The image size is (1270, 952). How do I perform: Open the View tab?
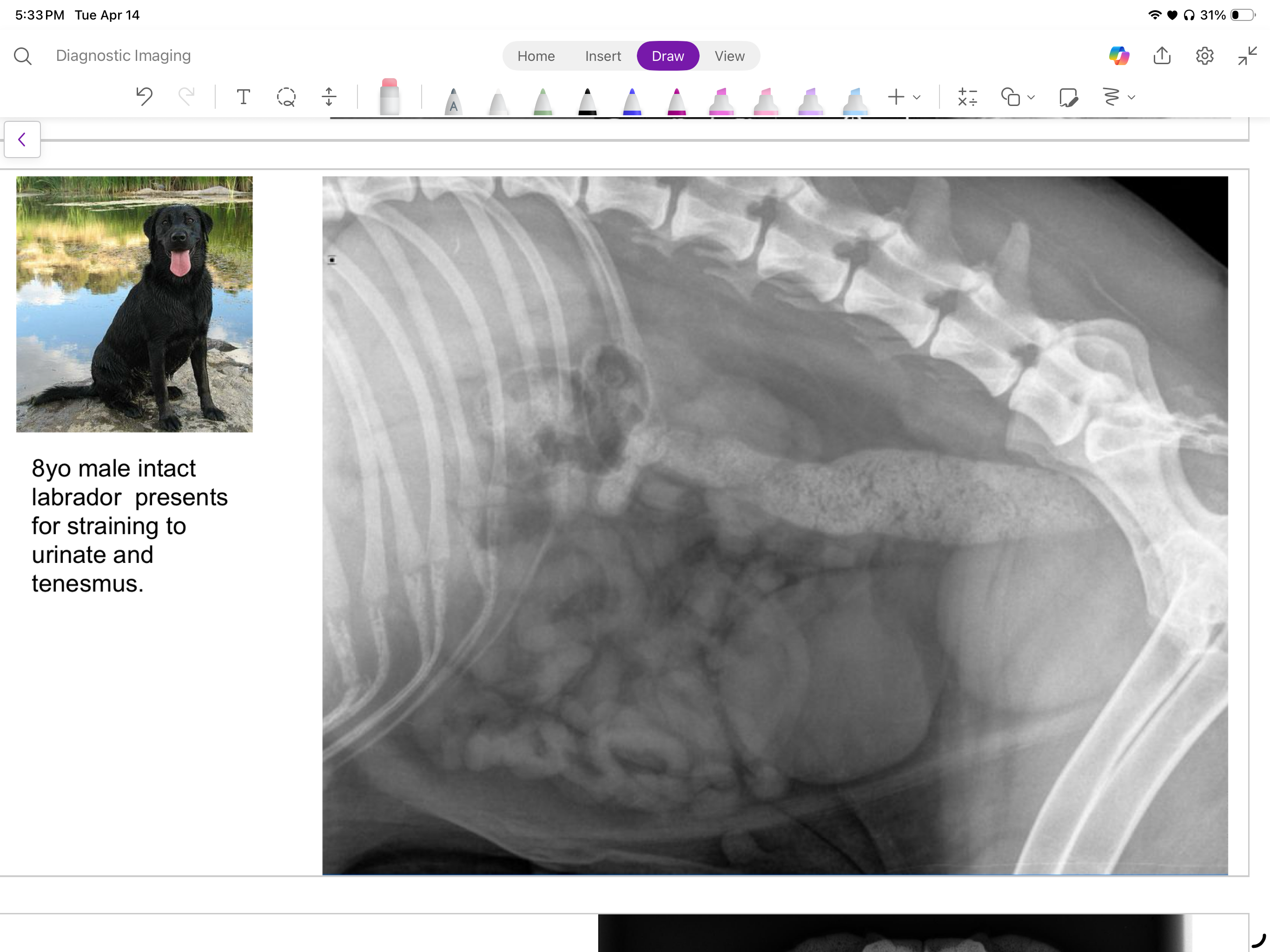729,56
